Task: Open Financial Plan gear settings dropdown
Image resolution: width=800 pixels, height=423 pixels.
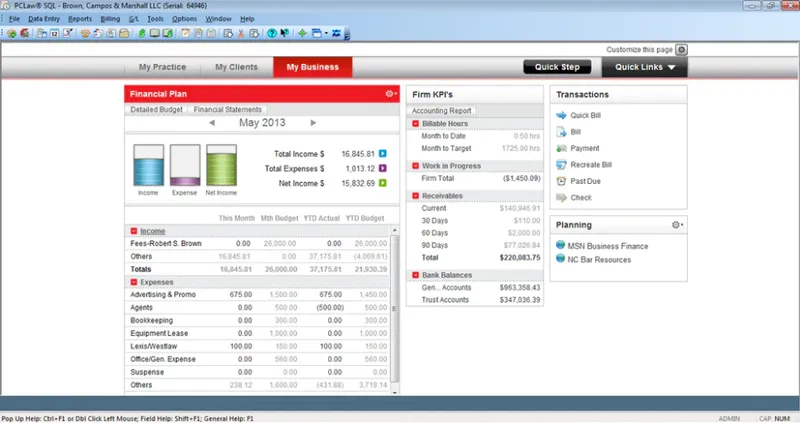Action: point(391,94)
